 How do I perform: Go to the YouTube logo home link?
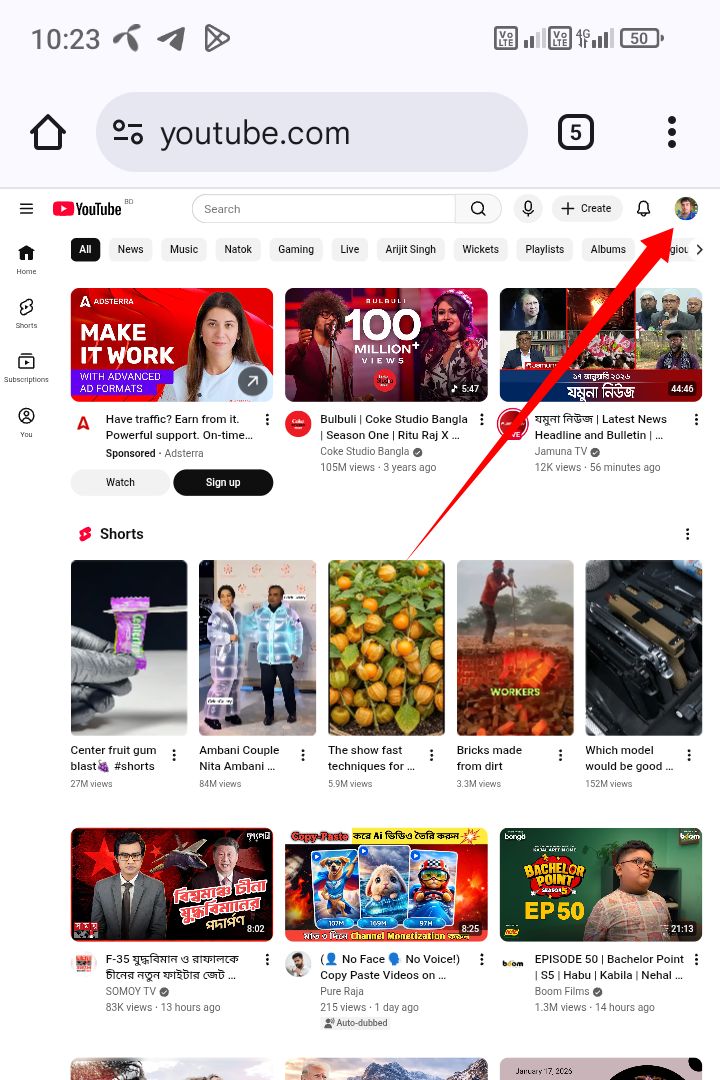coord(88,209)
